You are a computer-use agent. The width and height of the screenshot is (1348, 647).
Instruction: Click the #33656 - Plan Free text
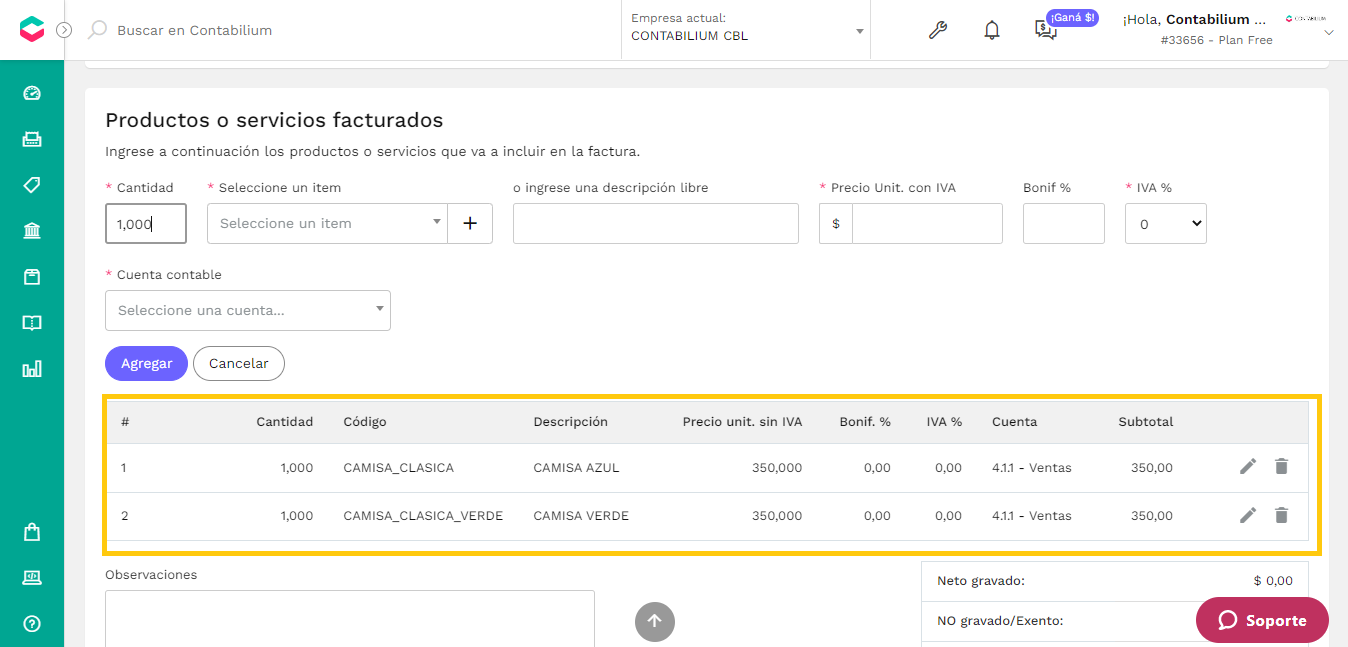pos(1217,40)
